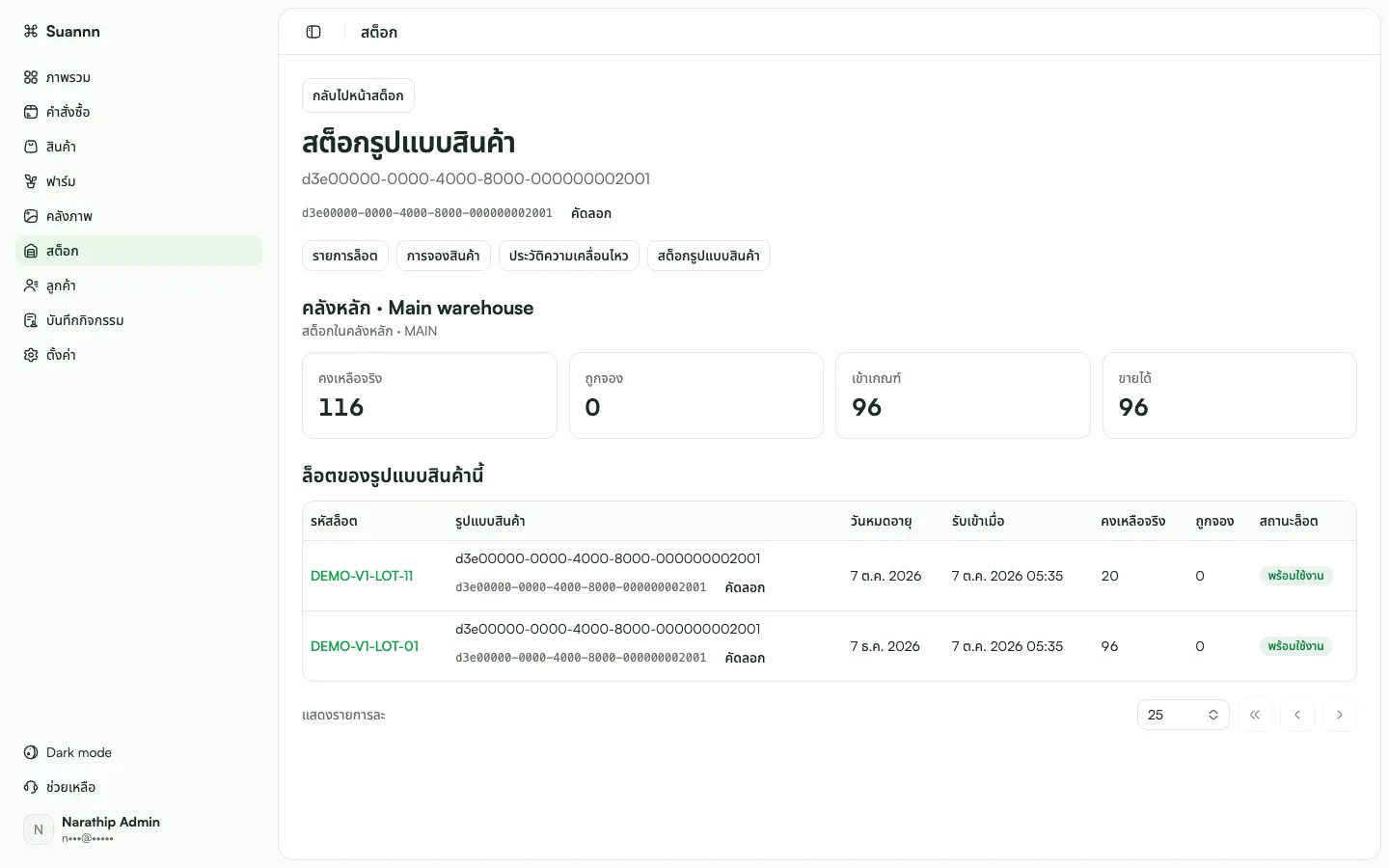Image resolution: width=1389 pixels, height=868 pixels.
Task: Go to first page double-chevron icon
Action: [x=1255, y=715]
